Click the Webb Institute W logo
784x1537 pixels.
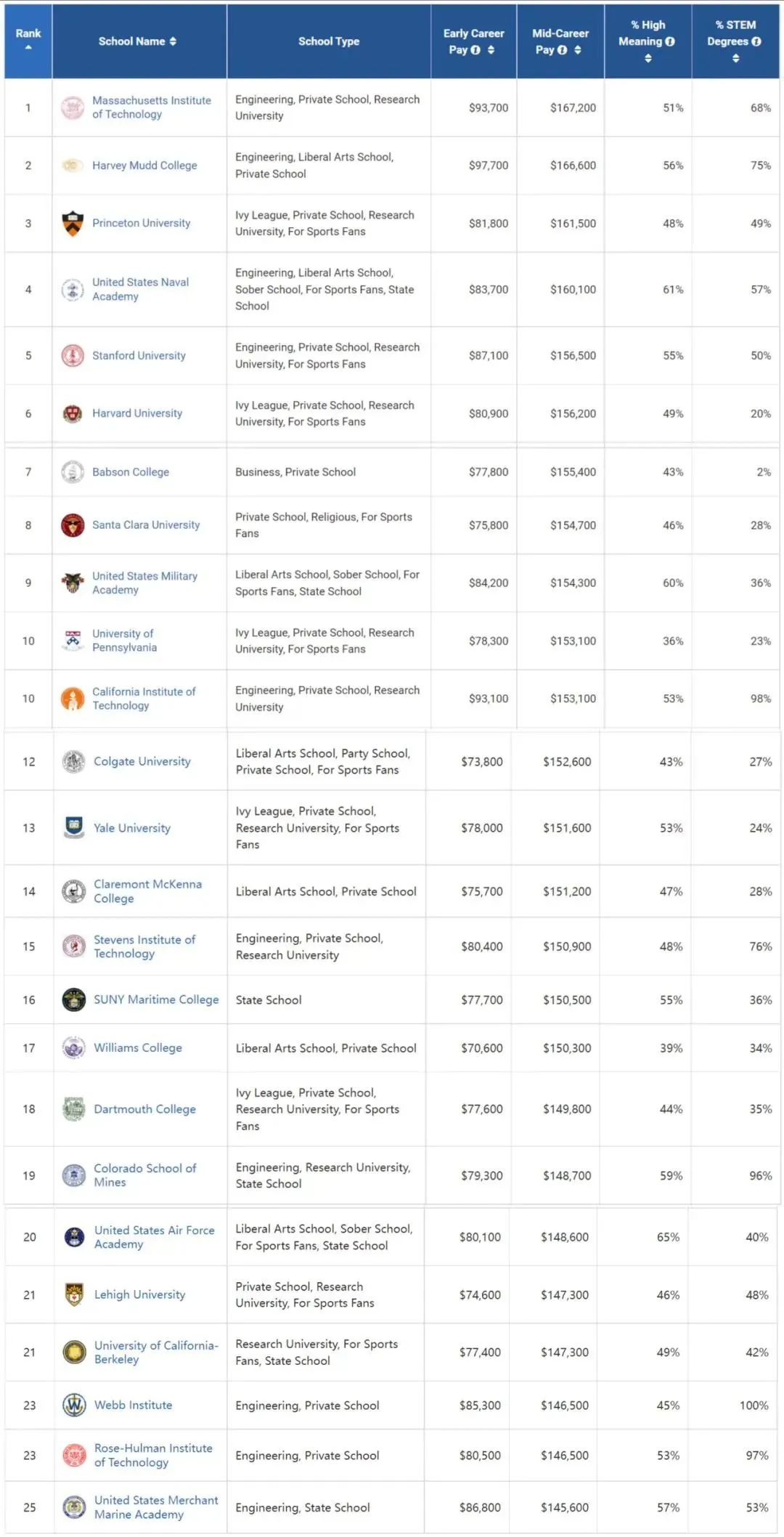[x=74, y=1405]
